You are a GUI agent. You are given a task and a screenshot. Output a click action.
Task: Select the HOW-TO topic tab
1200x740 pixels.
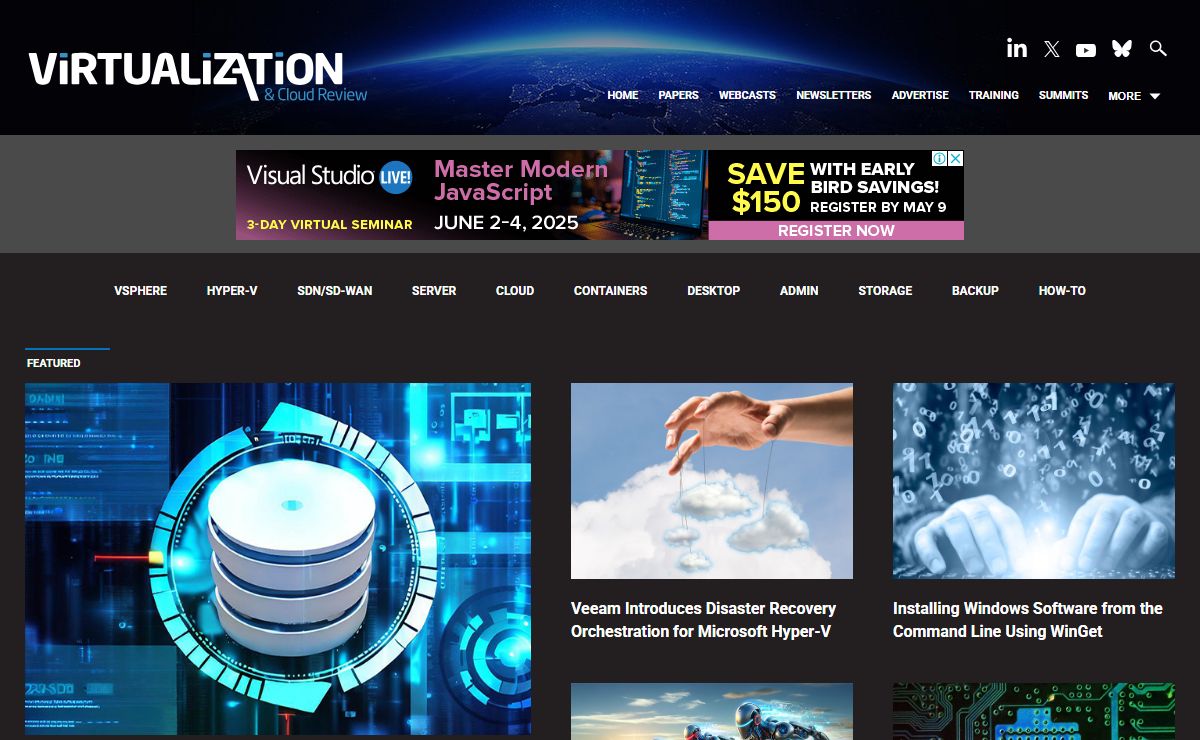click(1062, 291)
